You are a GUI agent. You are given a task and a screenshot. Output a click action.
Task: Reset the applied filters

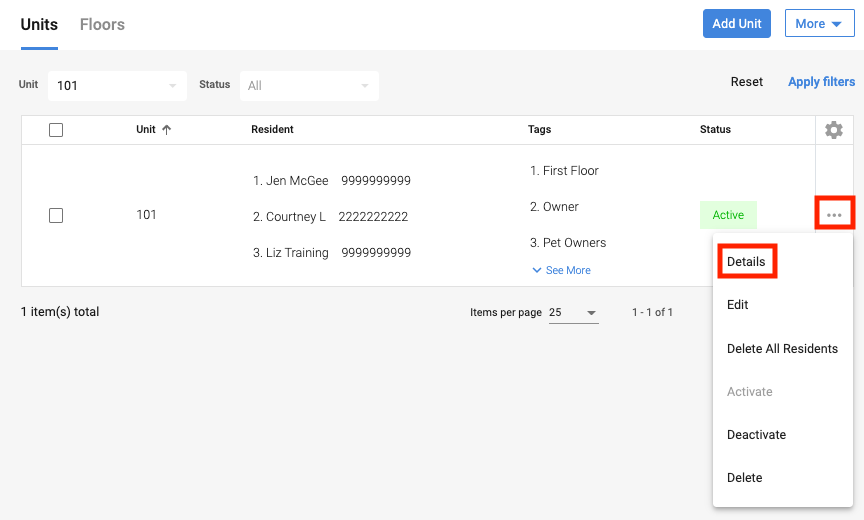point(746,82)
